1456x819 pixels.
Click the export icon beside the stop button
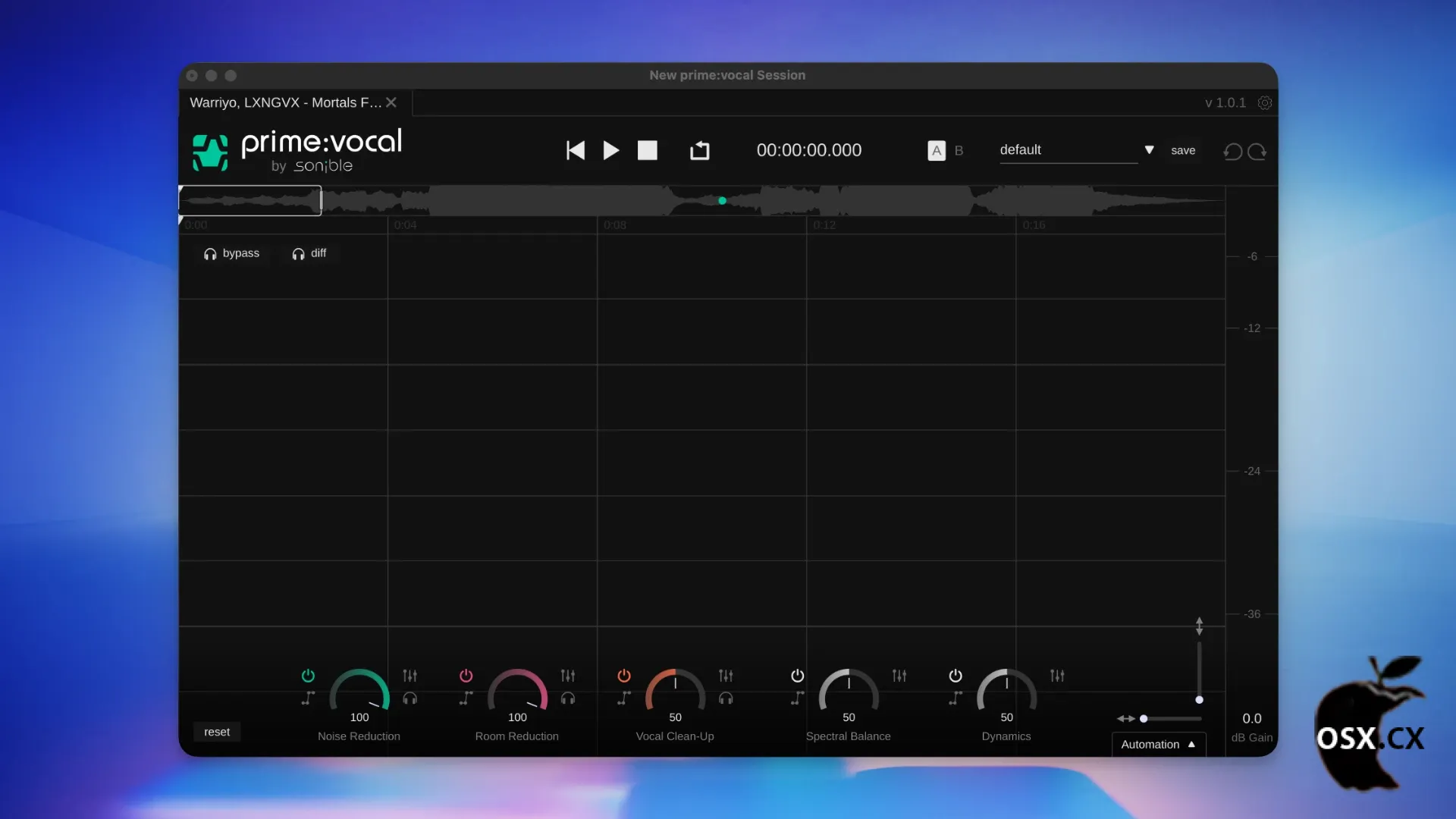pos(700,150)
